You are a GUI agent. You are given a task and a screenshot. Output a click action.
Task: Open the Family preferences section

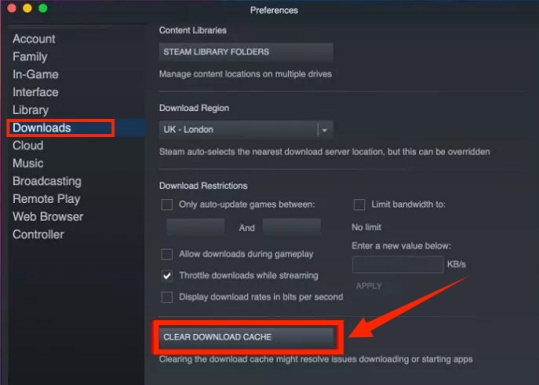[30, 57]
